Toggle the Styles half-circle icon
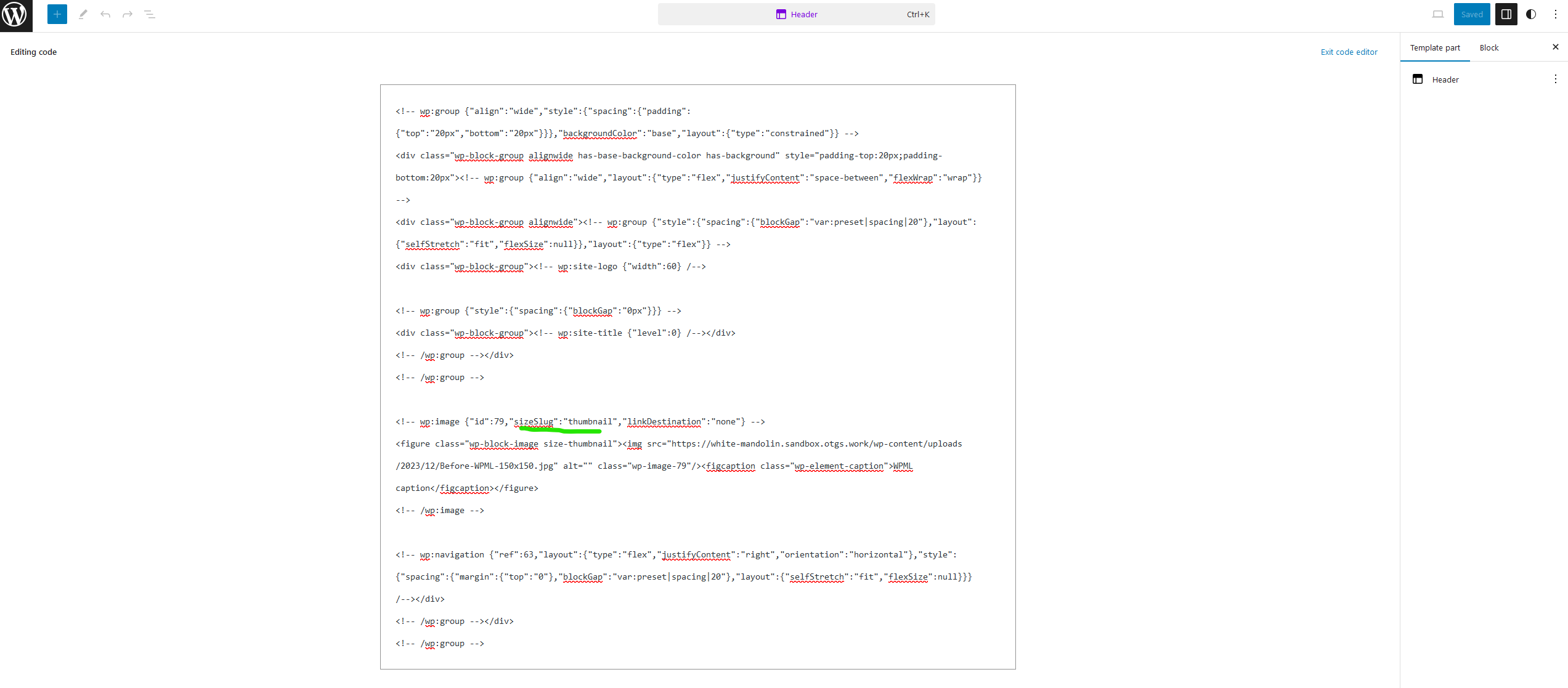Screen dimensions: 1568x688 [1530, 14]
